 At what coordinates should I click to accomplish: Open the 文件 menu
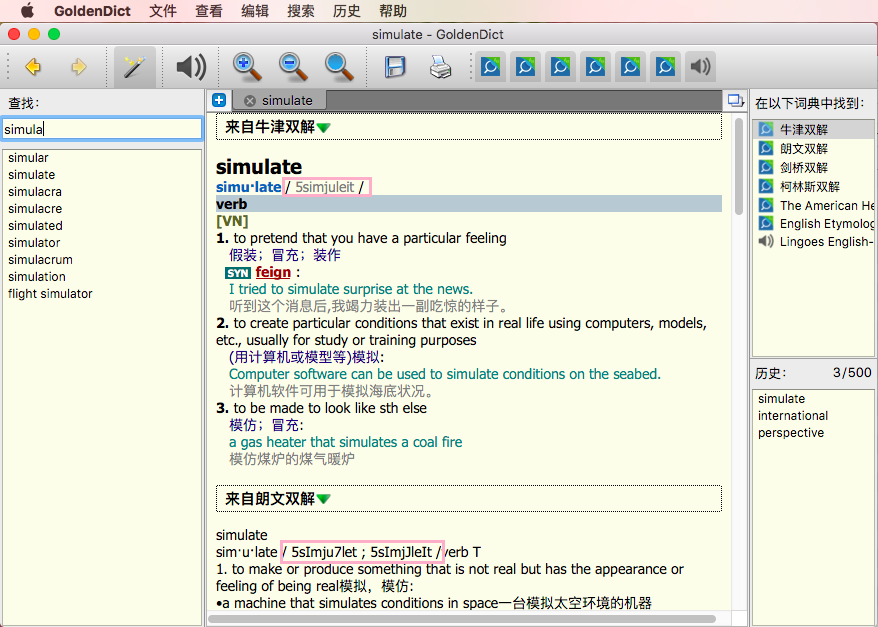(163, 11)
